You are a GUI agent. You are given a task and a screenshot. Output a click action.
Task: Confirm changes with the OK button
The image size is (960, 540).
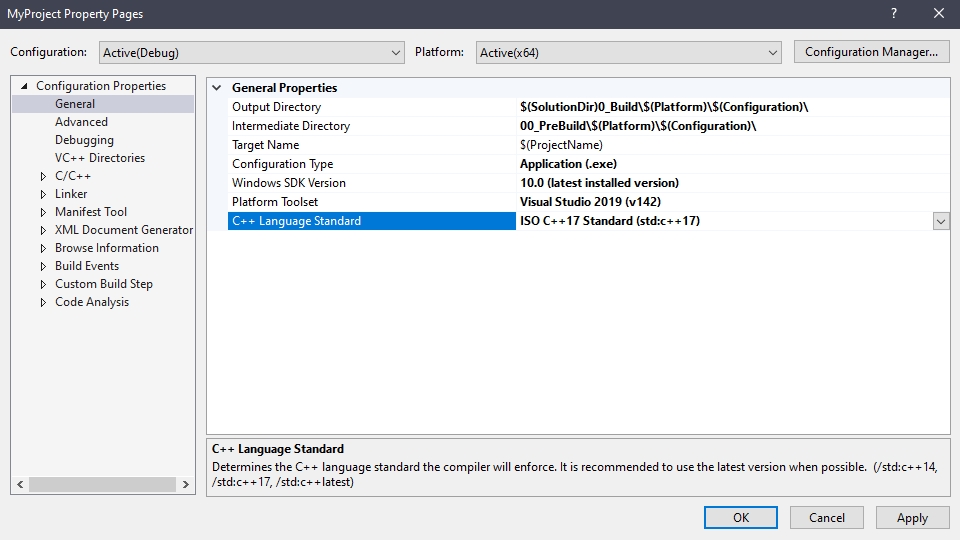coord(741,517)
